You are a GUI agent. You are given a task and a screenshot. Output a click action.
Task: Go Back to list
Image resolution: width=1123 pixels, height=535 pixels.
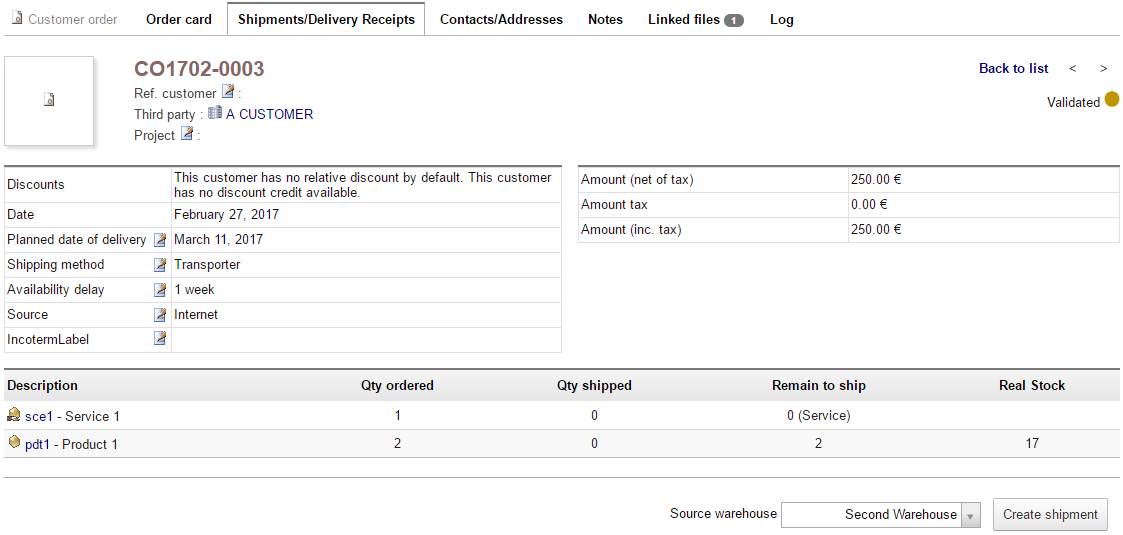click(x=1013, y=68)
